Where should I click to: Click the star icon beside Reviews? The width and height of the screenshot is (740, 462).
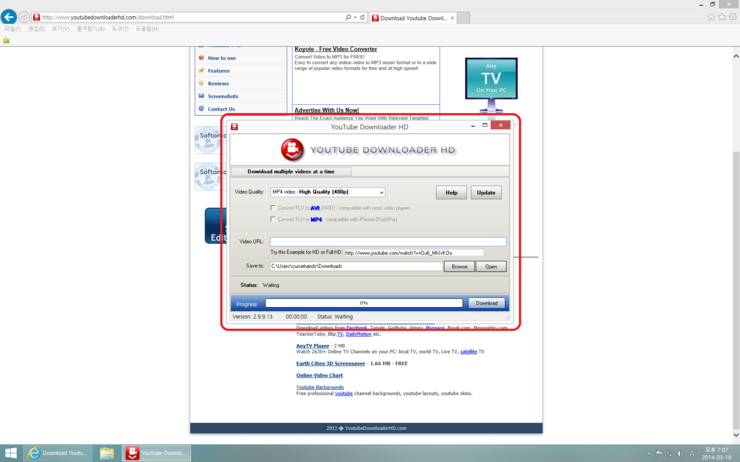(x=201, y=83)
